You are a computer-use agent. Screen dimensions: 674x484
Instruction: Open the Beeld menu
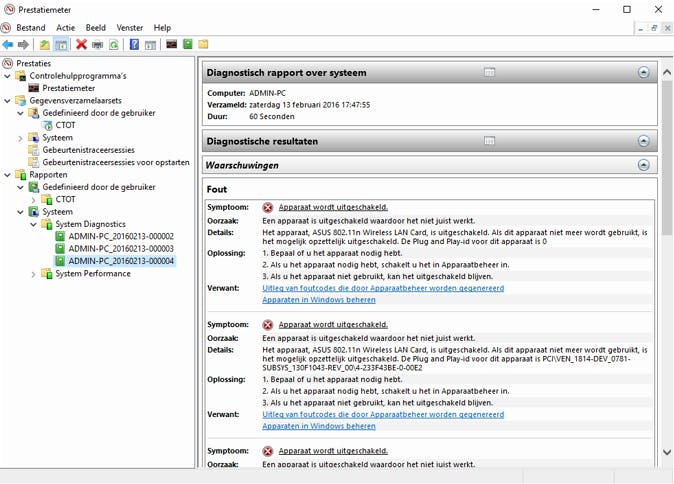point(95,28)
